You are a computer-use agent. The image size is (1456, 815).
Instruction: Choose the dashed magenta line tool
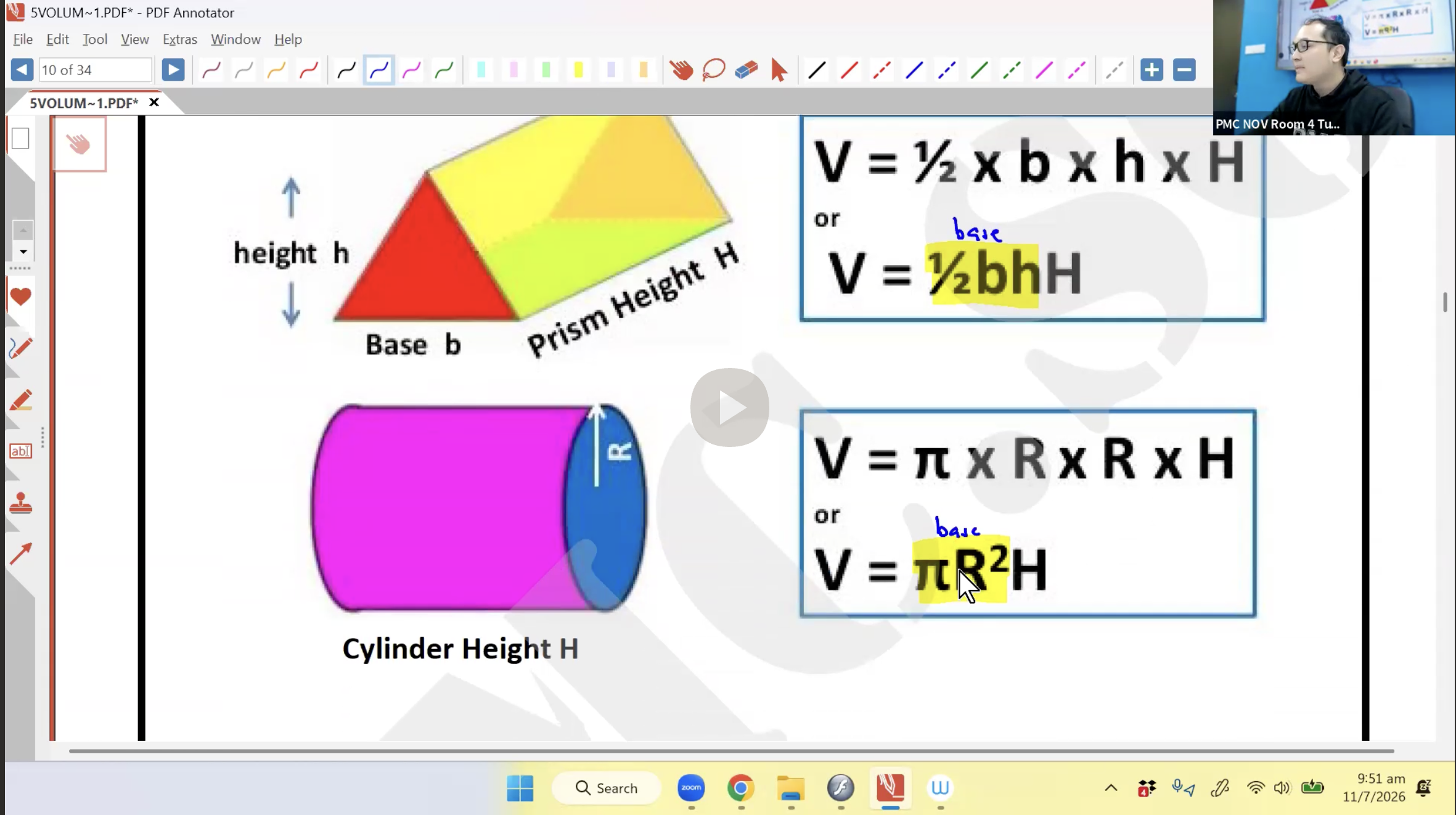(x=1077, y=70)
